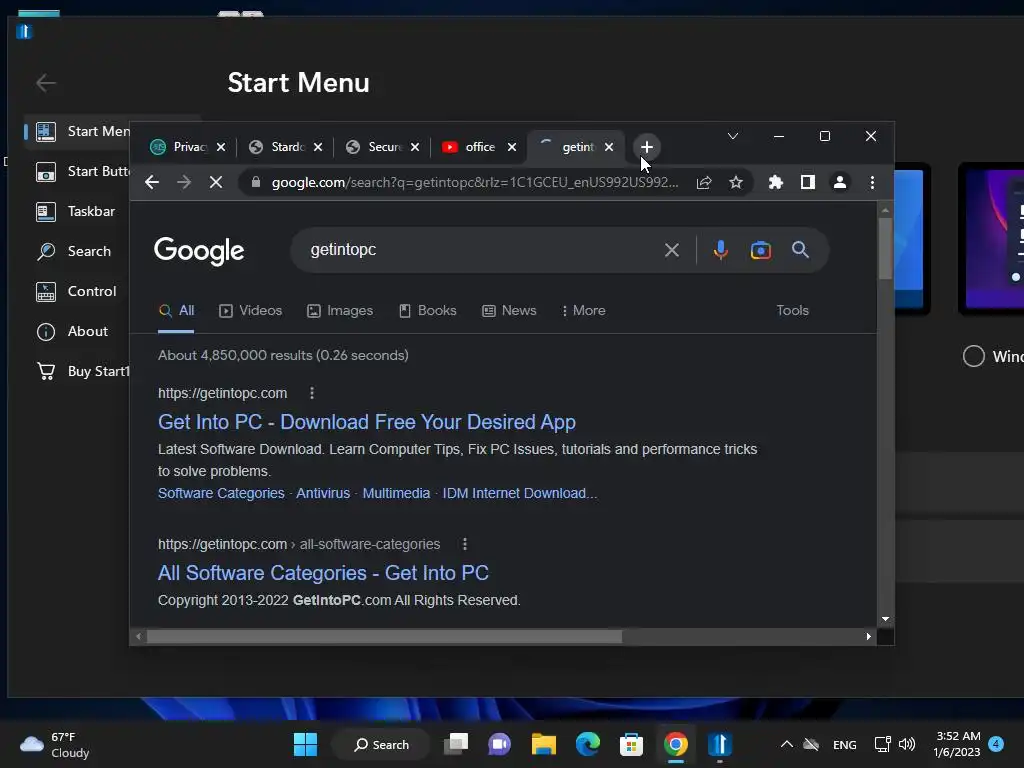Open options for all-software-categories result
This screenshot has height=768, width=1024.
(x=465, y=544)
